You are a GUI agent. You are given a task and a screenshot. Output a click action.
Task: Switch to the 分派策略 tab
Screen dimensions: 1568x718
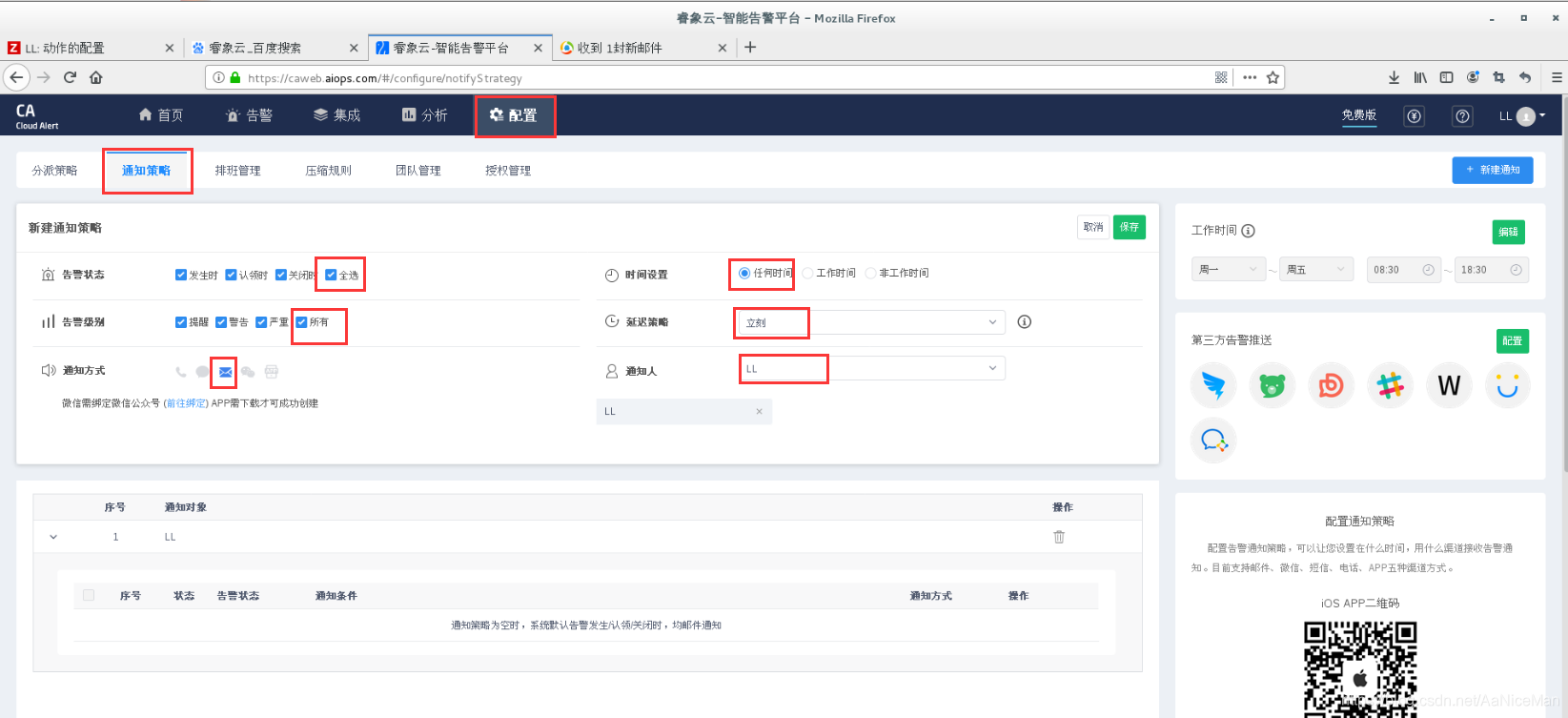coord(54,171)
